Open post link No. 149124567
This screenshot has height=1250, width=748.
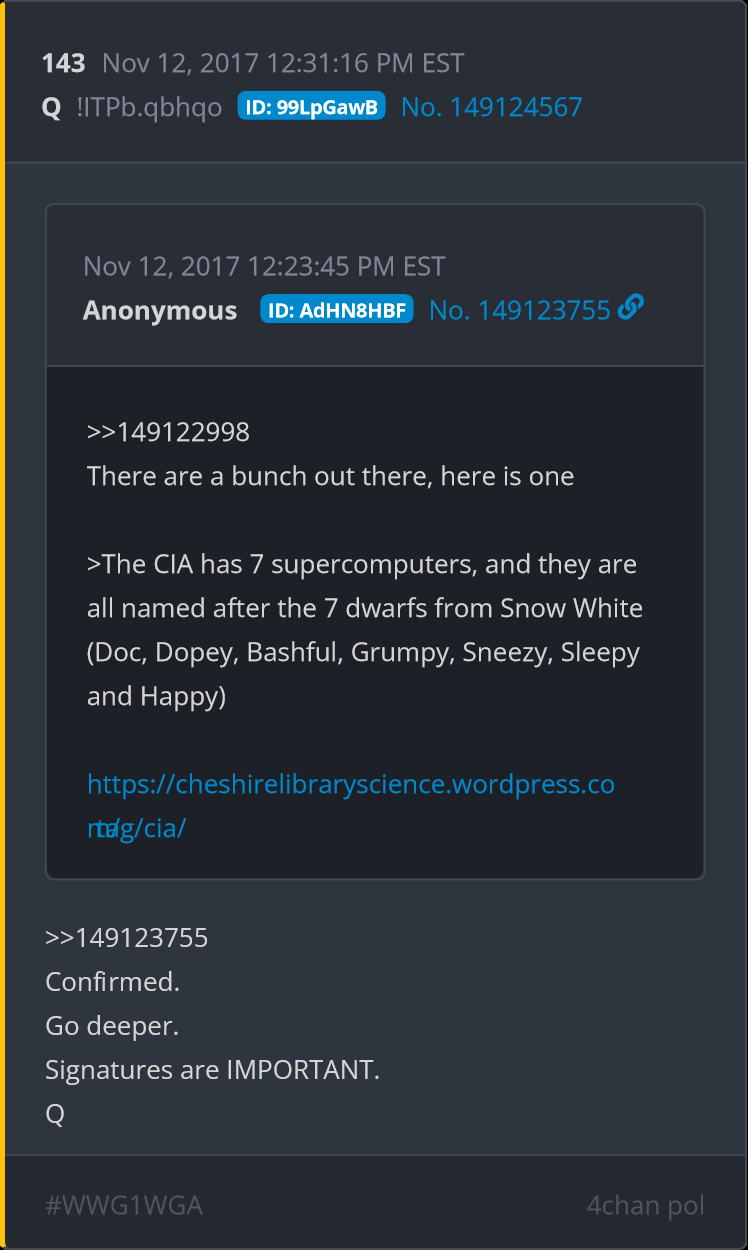[x=491, y=107]
